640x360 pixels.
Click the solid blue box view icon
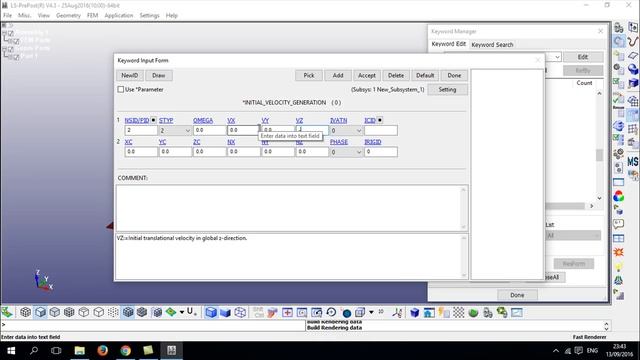point(225,313)
